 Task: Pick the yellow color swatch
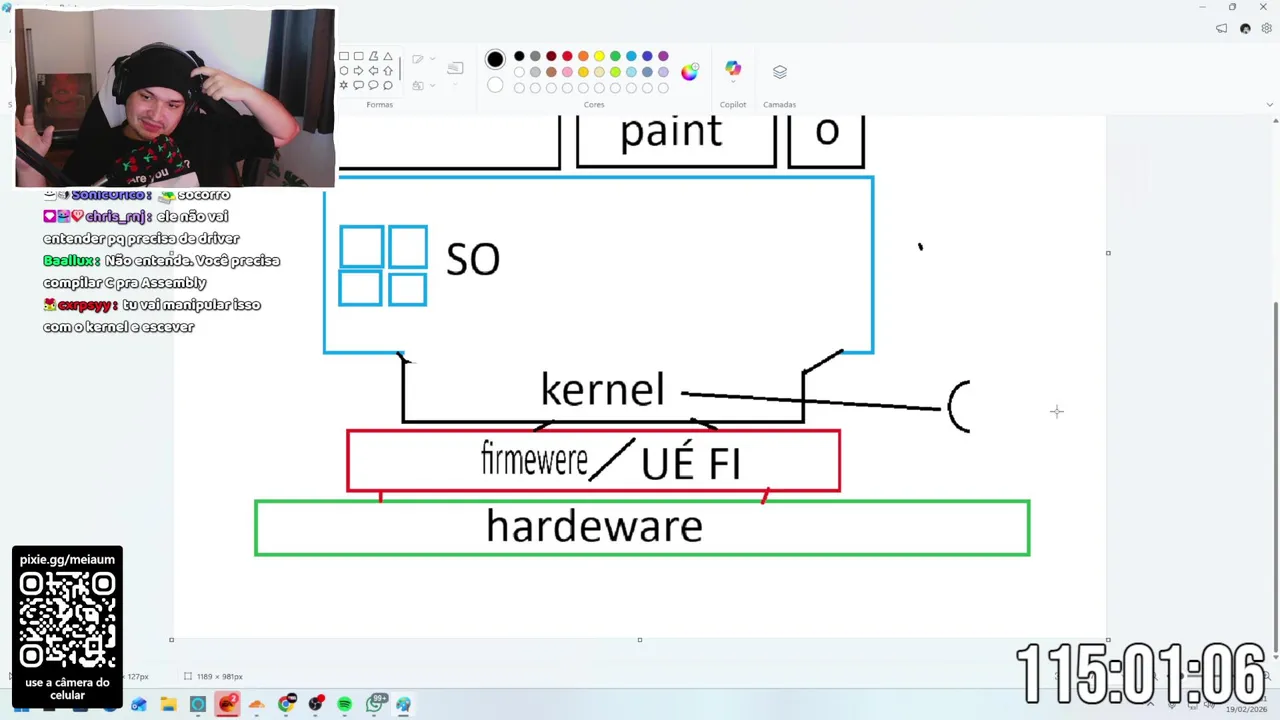(x=599, y=56)
